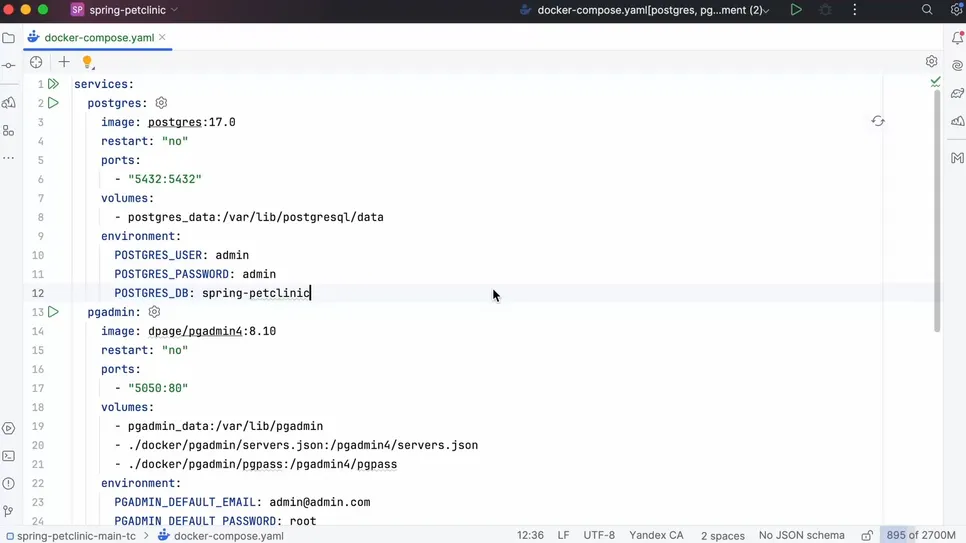Open the Terminal tool window

pyautogui.click(x=9, y=456)
